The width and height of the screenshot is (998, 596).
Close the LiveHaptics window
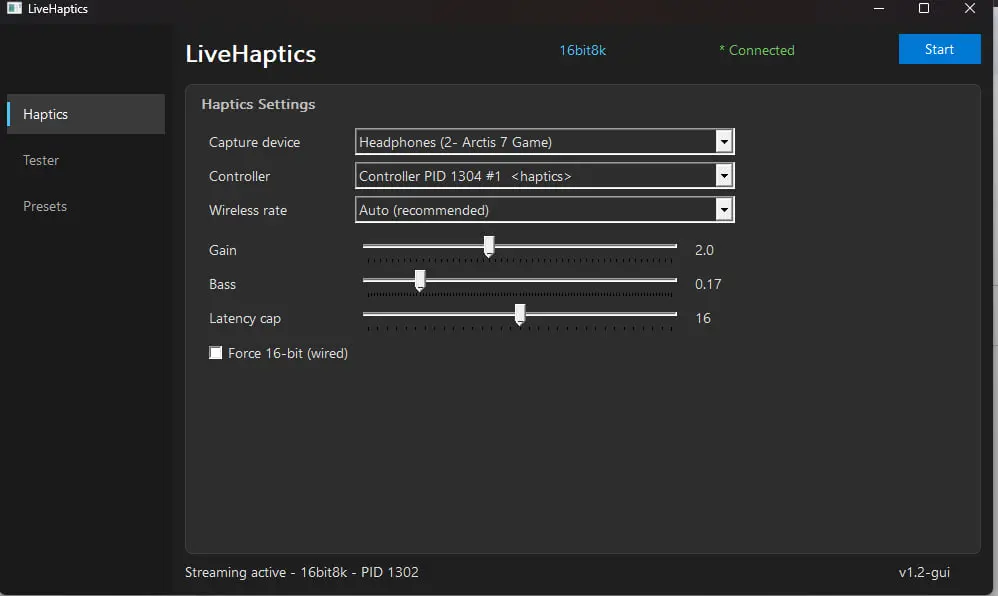pos(970,8)
